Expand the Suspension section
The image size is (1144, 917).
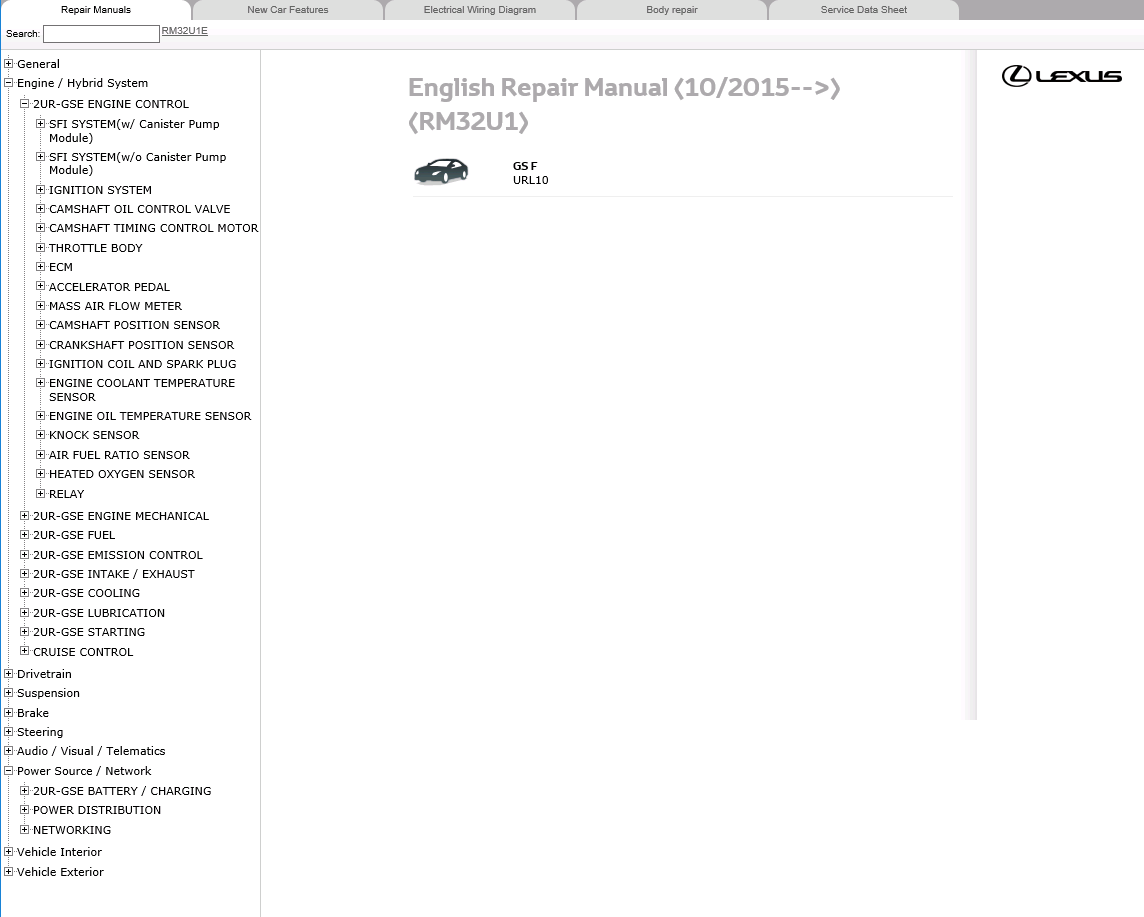tap(9, 692)
